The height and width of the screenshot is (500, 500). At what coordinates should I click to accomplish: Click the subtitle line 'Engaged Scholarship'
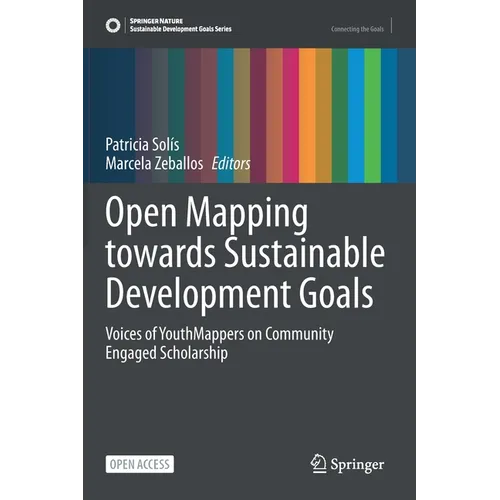(167, 353)
